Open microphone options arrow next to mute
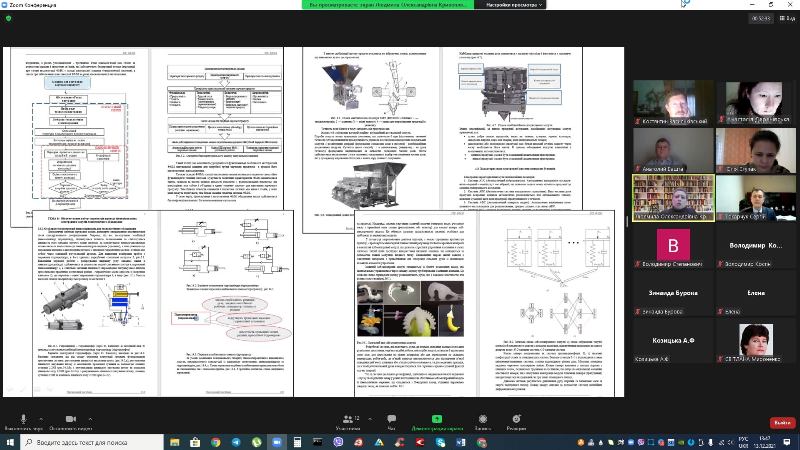 [41, 419]
